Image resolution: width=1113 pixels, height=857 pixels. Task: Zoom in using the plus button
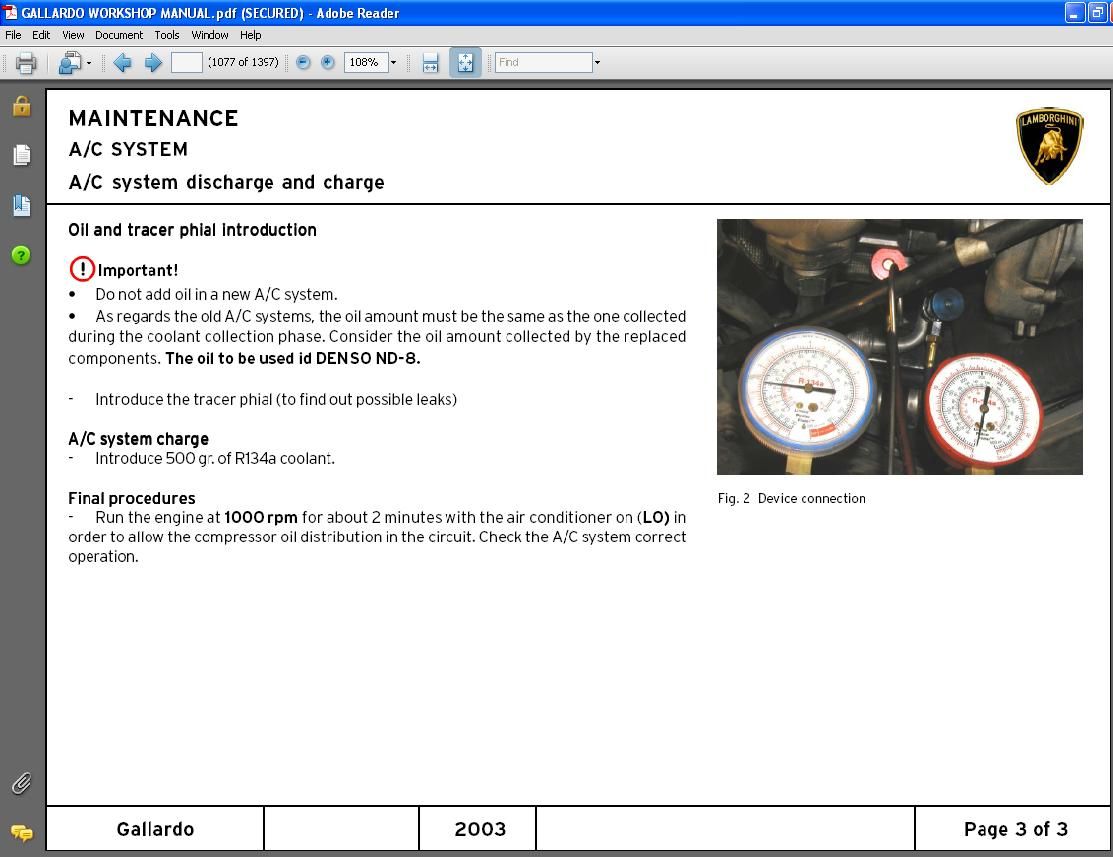(327, 63)
